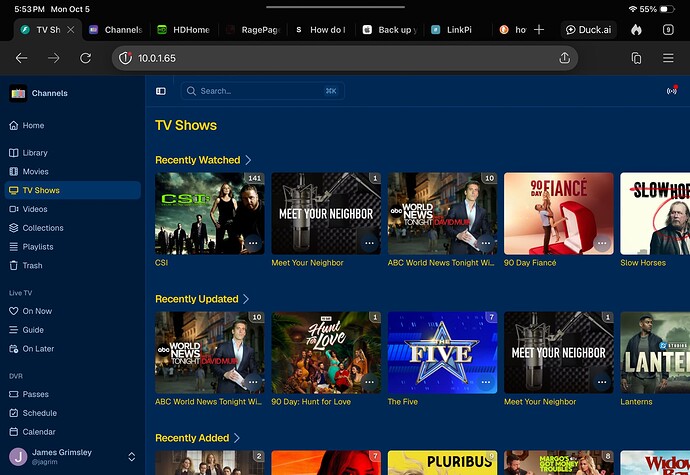690x475 pixels.
Task: Reload the page with the refresh icon
Action: 85,58
